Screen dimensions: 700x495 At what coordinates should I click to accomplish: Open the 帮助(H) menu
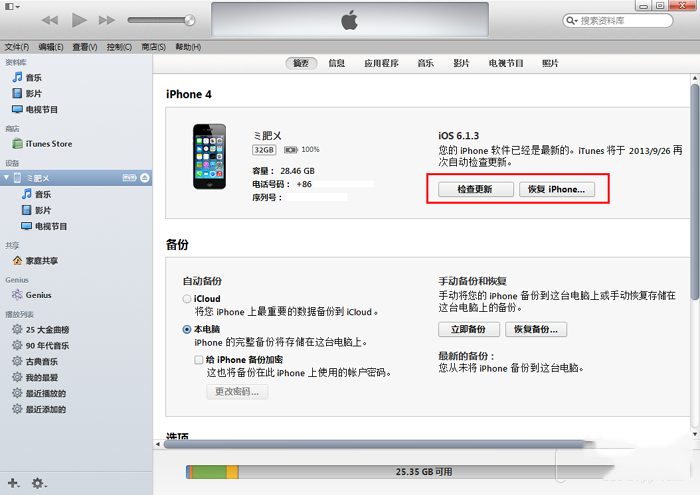click(x=188, y=47)
